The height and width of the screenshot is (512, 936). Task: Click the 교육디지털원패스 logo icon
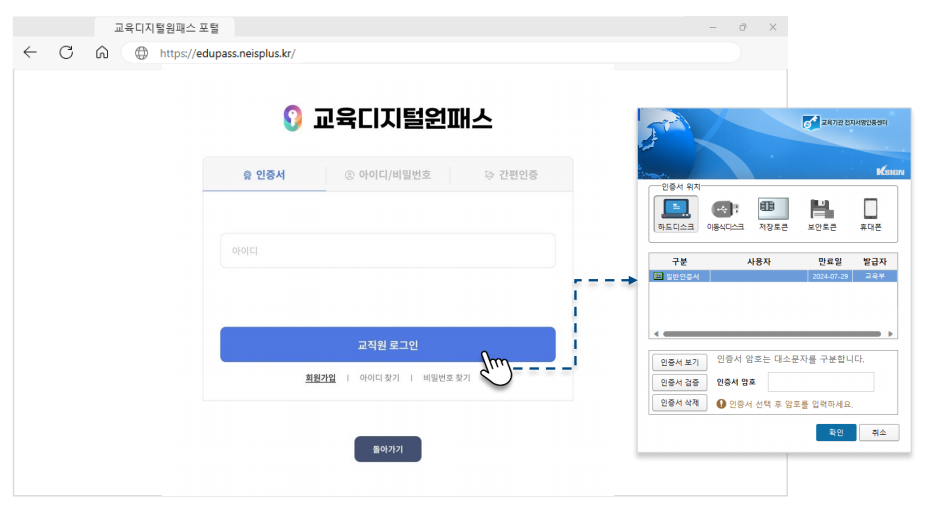pyautogui.click(x=292, y=118)
